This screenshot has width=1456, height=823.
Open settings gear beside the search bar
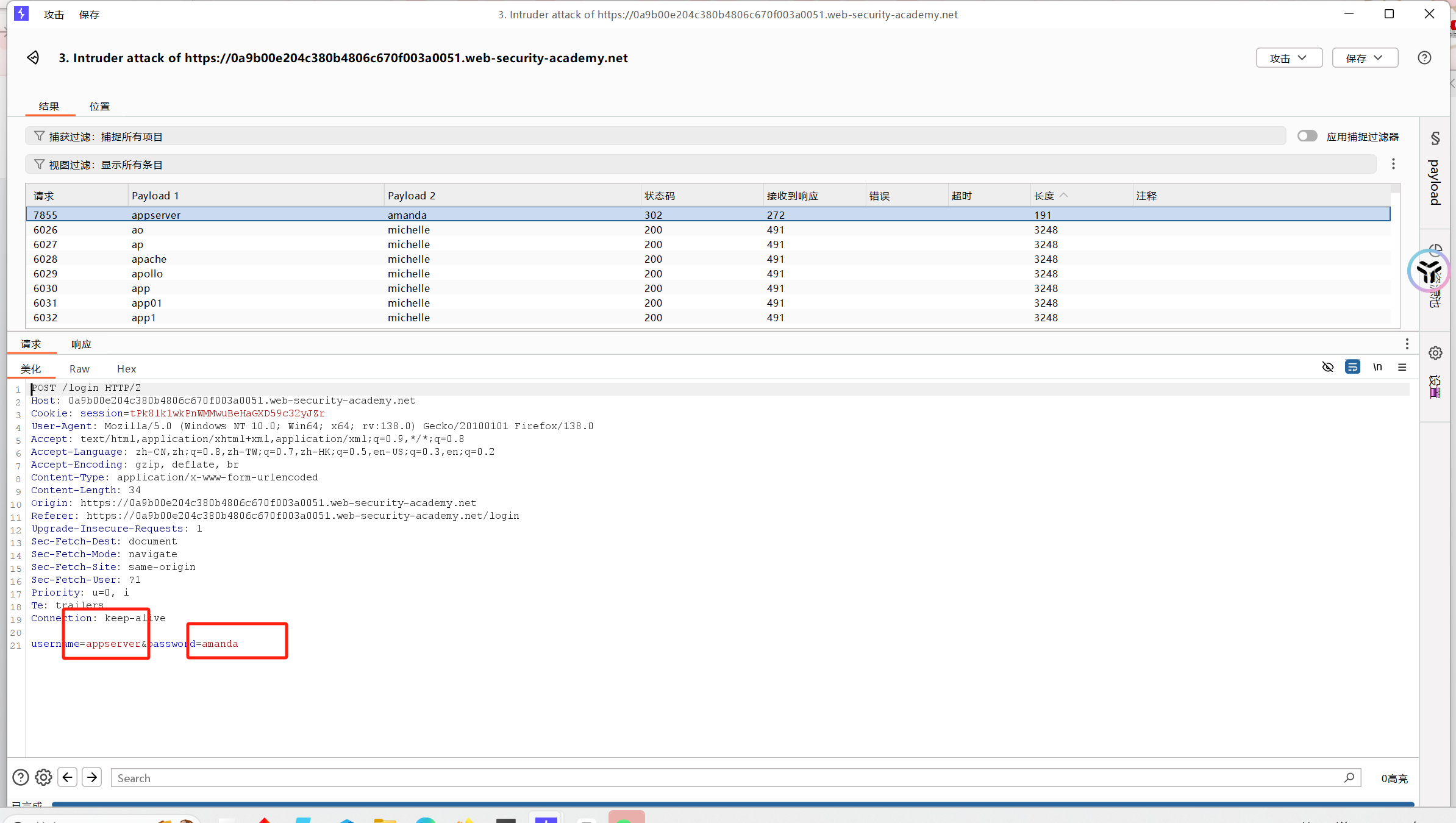[43, 777]
